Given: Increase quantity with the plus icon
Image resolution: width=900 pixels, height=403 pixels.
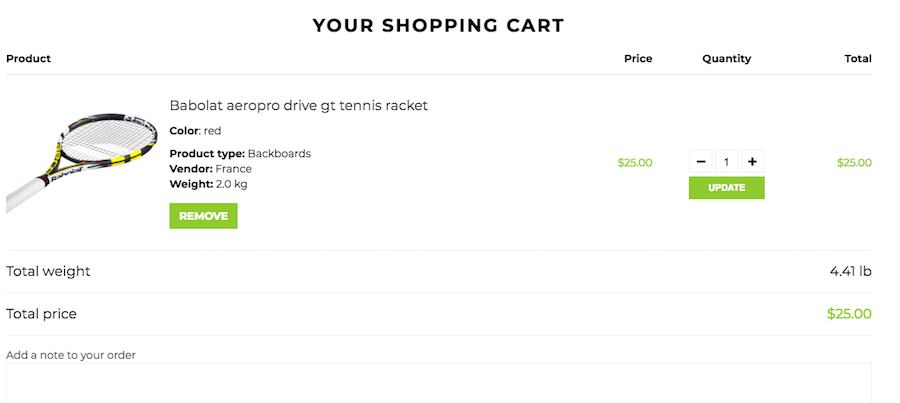Looking at the screenshot, I should 752,161.
